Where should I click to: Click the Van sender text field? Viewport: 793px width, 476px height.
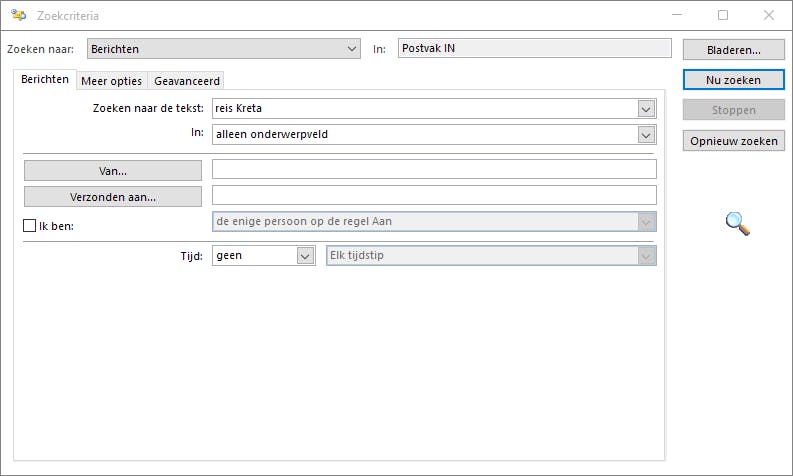point(434,170)
